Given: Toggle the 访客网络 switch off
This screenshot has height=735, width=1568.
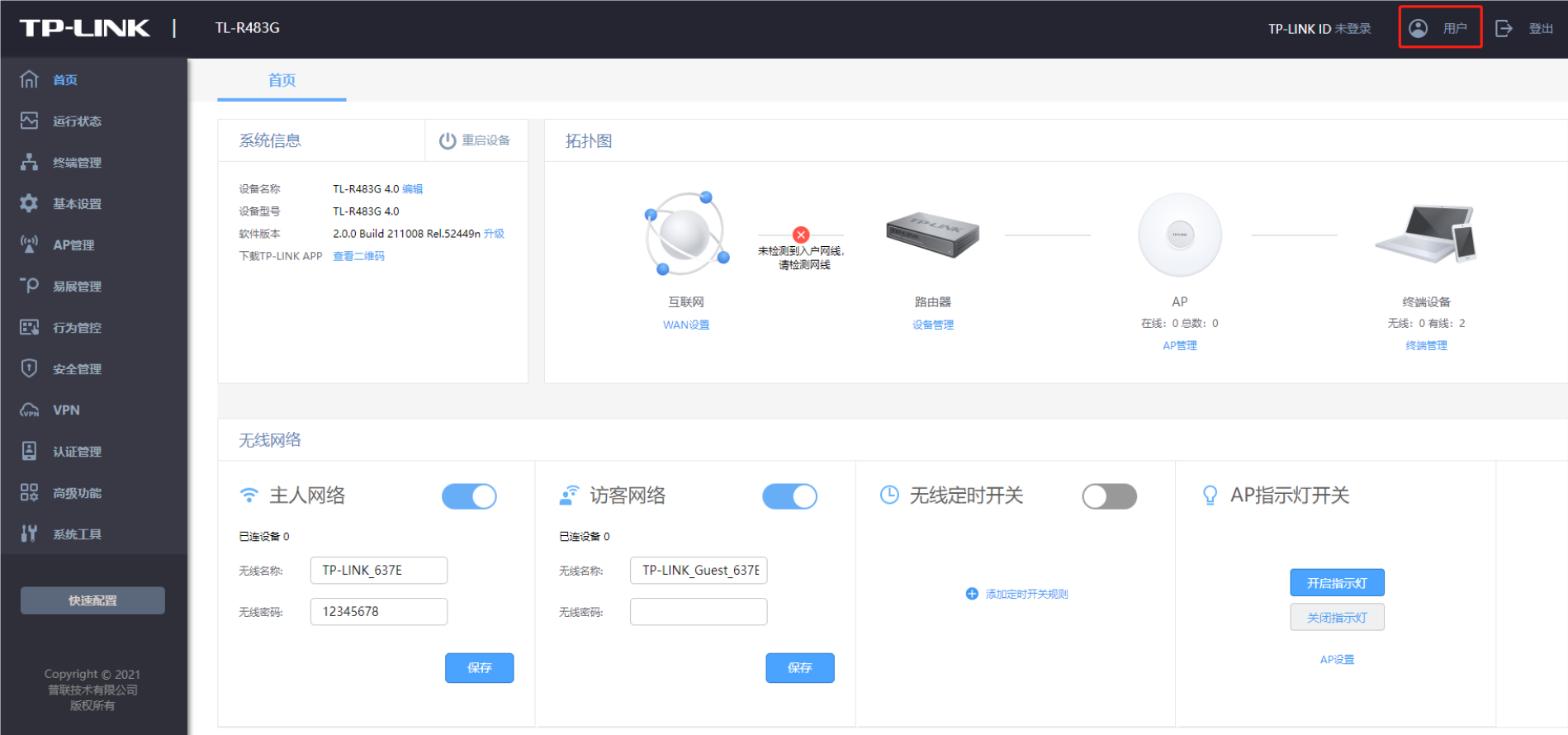Looking at the screenshot, I should click(x=789, y=496).
